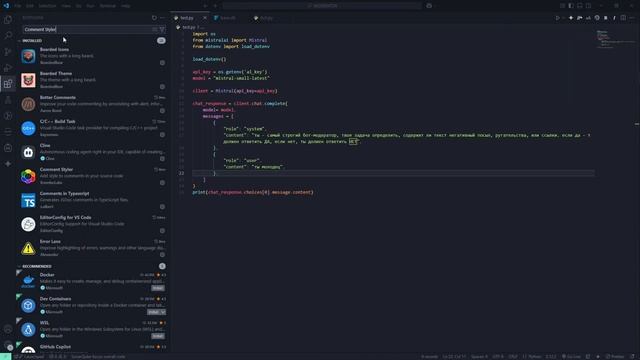Screen dimensions: 640x360
Task: Click the manage gear for Bearded Icons
Action: coord(162,63)
